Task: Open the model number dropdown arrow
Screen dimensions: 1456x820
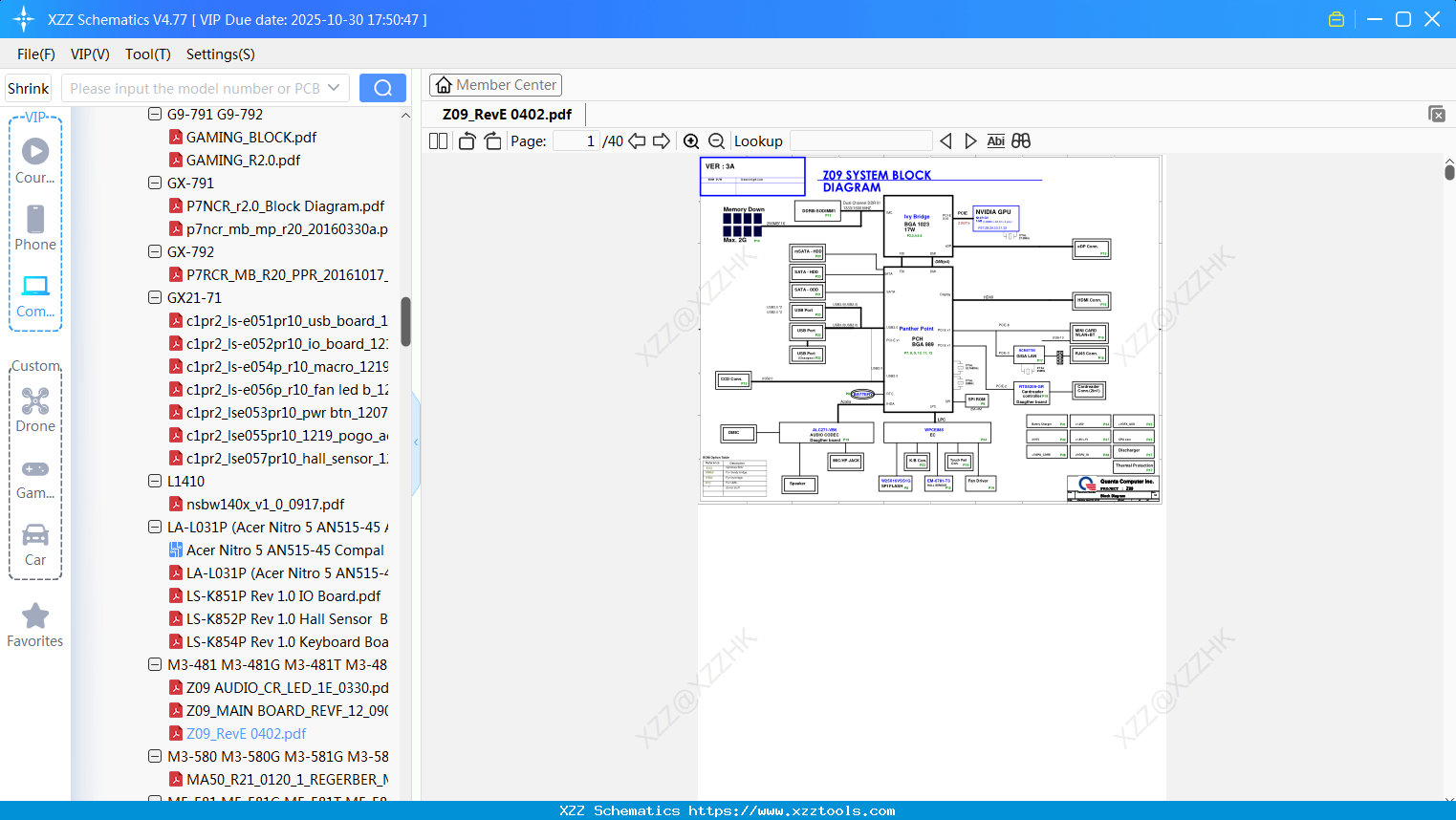Action: click(x=334, y=88)
